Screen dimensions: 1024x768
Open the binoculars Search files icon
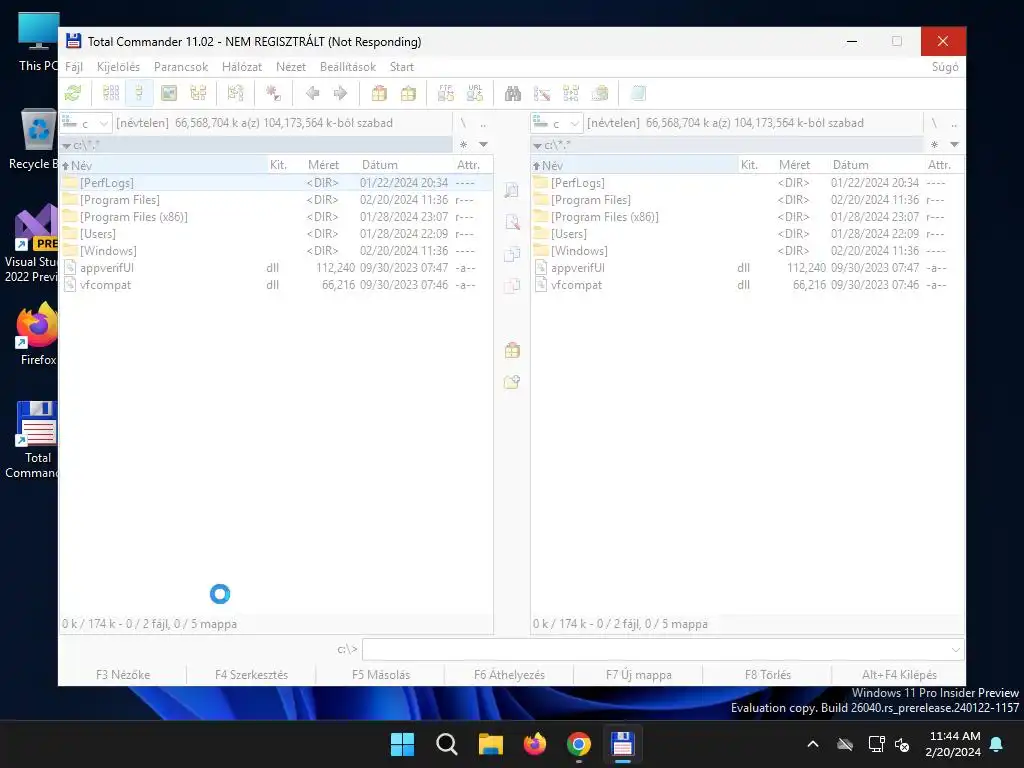click(x=513, y=93)
